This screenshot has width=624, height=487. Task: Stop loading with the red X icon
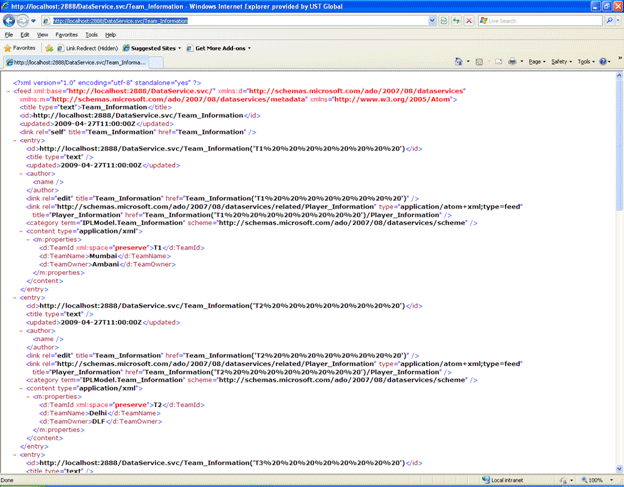[x=469, y=21]
